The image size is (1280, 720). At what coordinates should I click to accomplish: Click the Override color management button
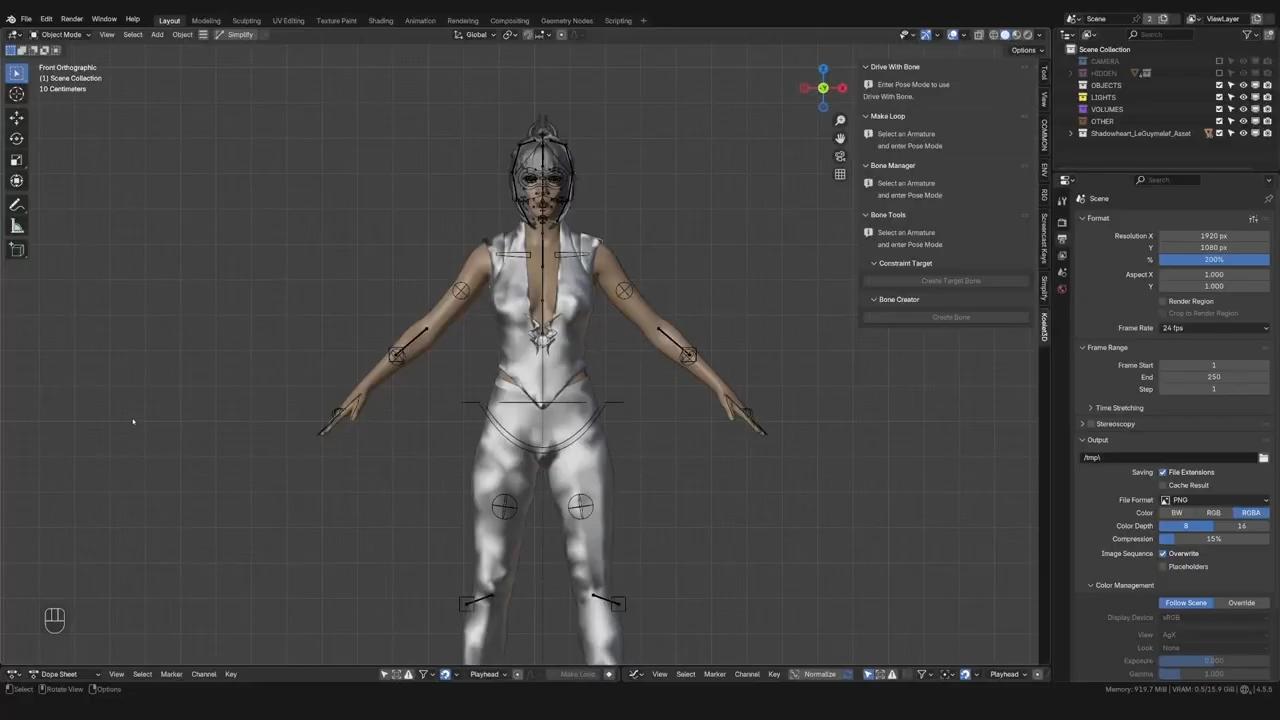[1241, 603]
